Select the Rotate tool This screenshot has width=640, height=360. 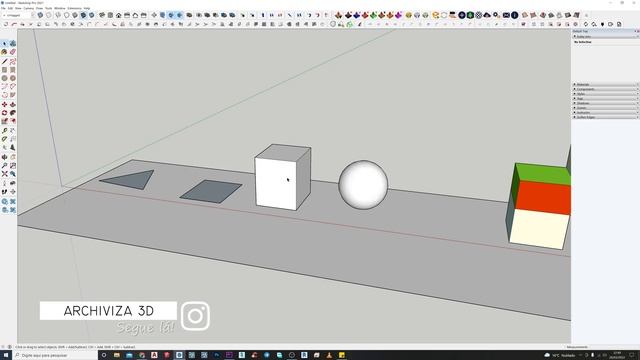pos(4,113)
